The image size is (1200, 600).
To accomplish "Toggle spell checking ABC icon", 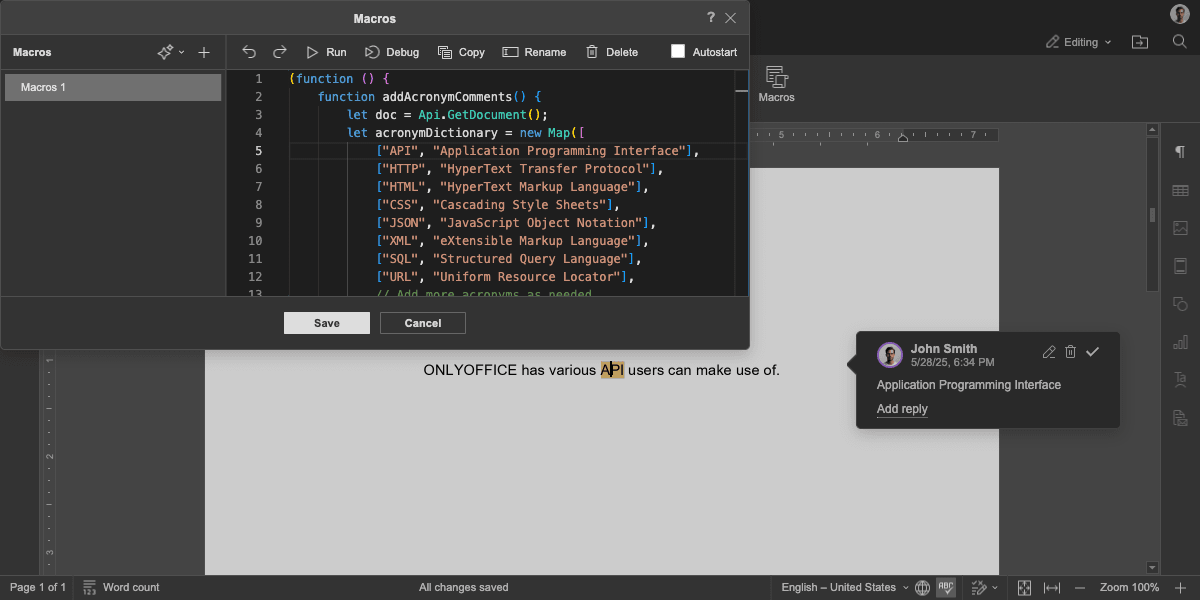I will [x=946, y=587].
